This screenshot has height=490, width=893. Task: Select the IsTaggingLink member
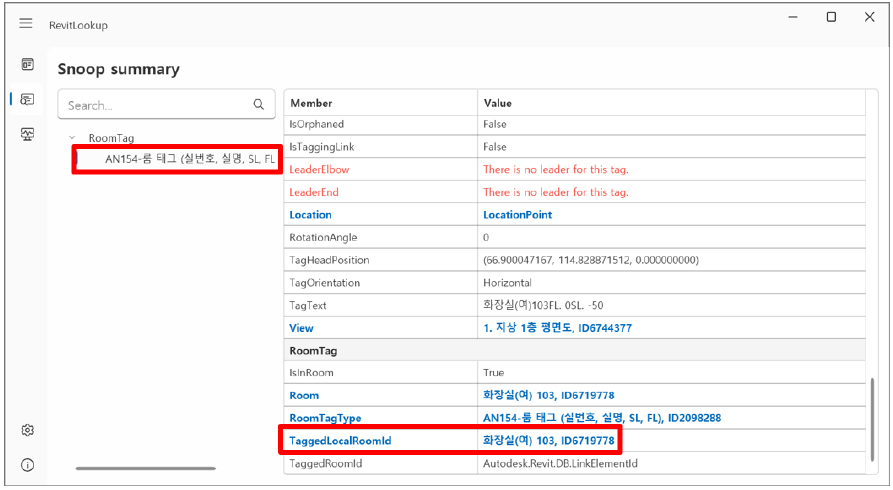(x=322, y=147)
